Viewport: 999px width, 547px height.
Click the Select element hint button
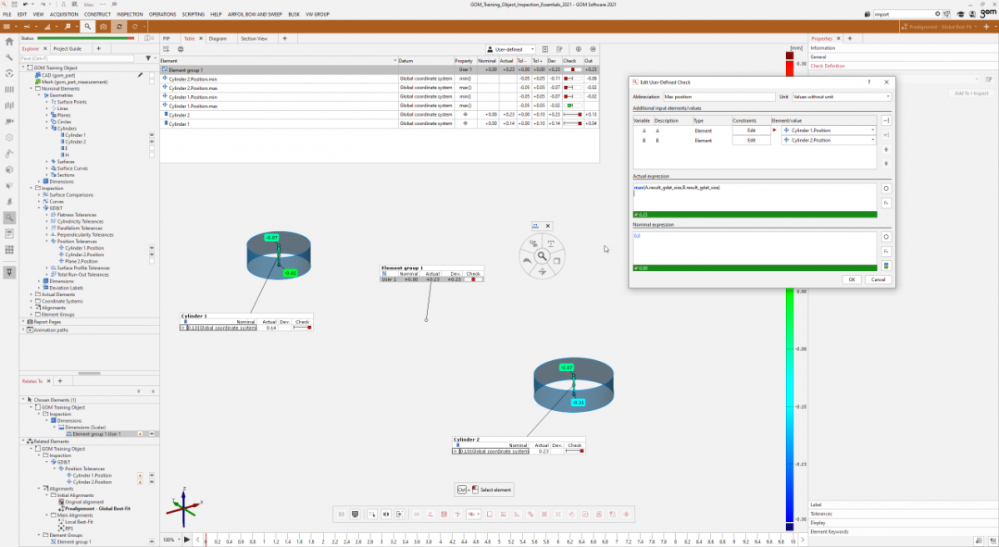485,490
